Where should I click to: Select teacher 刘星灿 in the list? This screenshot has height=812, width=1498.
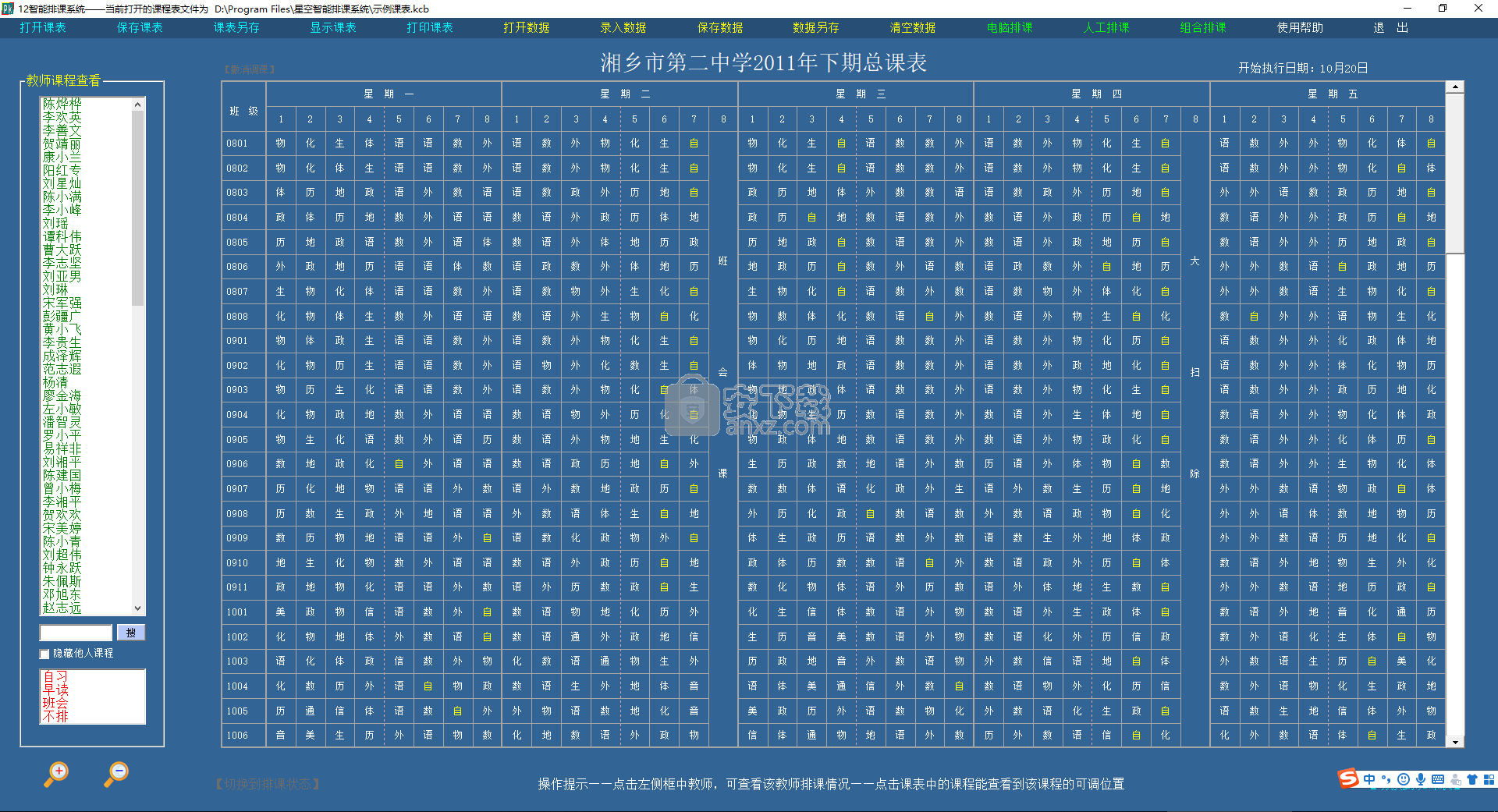tap(62, 183)
